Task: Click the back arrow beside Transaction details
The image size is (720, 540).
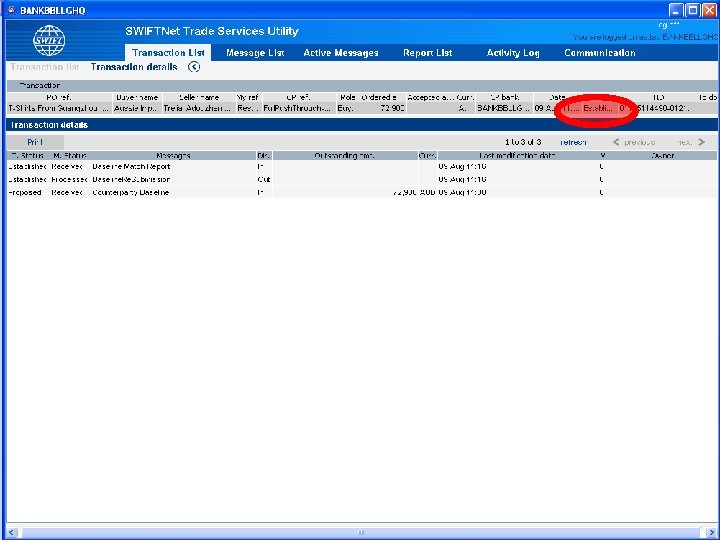Action: tap(194, 67)
